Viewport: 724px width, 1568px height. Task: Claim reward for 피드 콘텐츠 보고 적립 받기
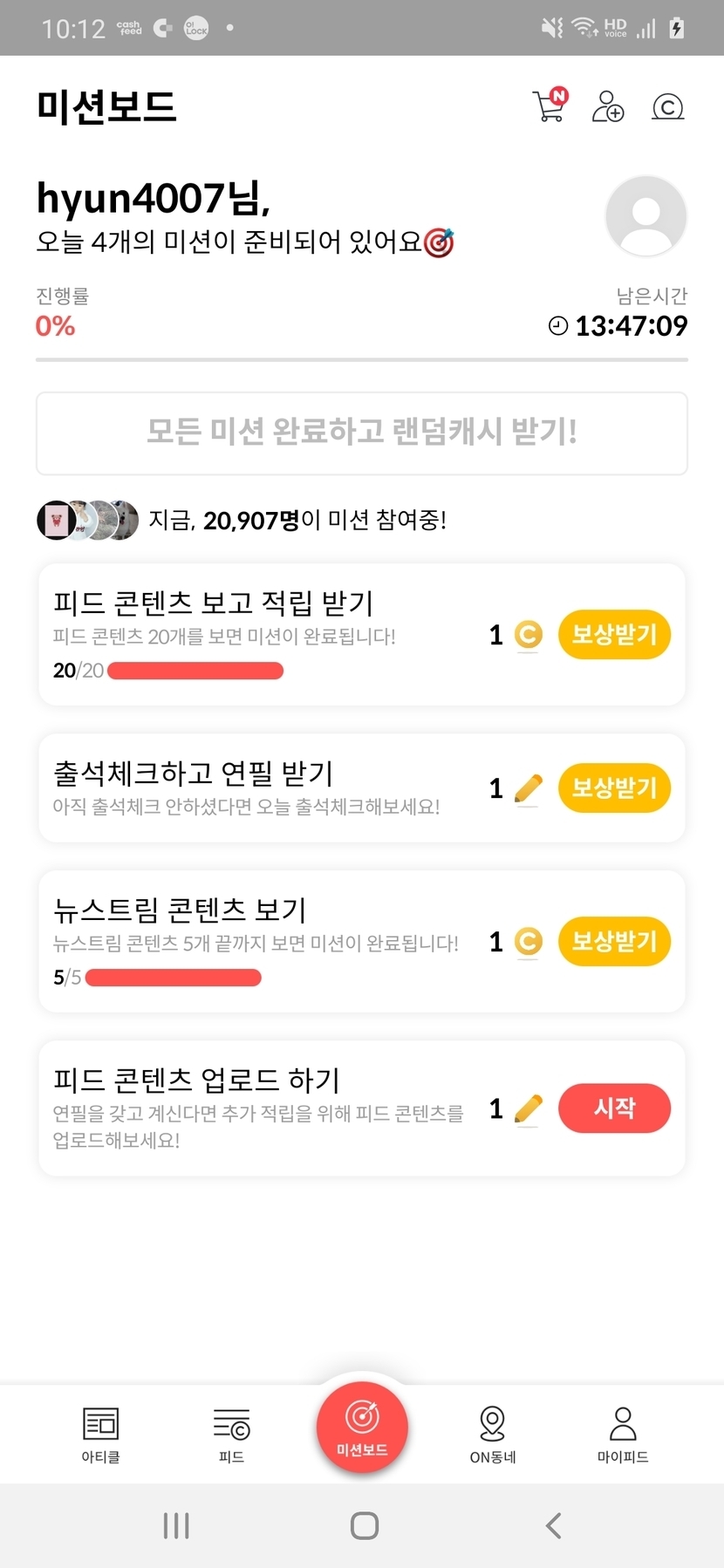tap(614, 634)
